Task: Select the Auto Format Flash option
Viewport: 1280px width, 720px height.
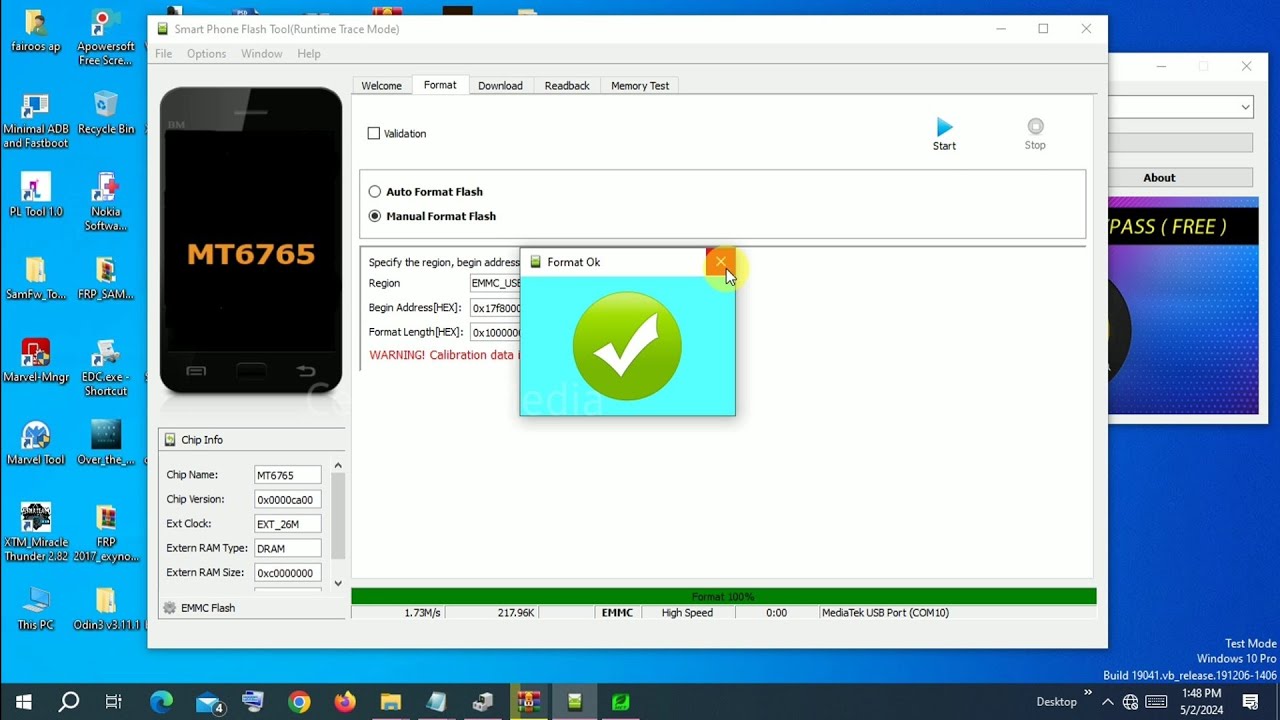Action: (x=374, y=192)
